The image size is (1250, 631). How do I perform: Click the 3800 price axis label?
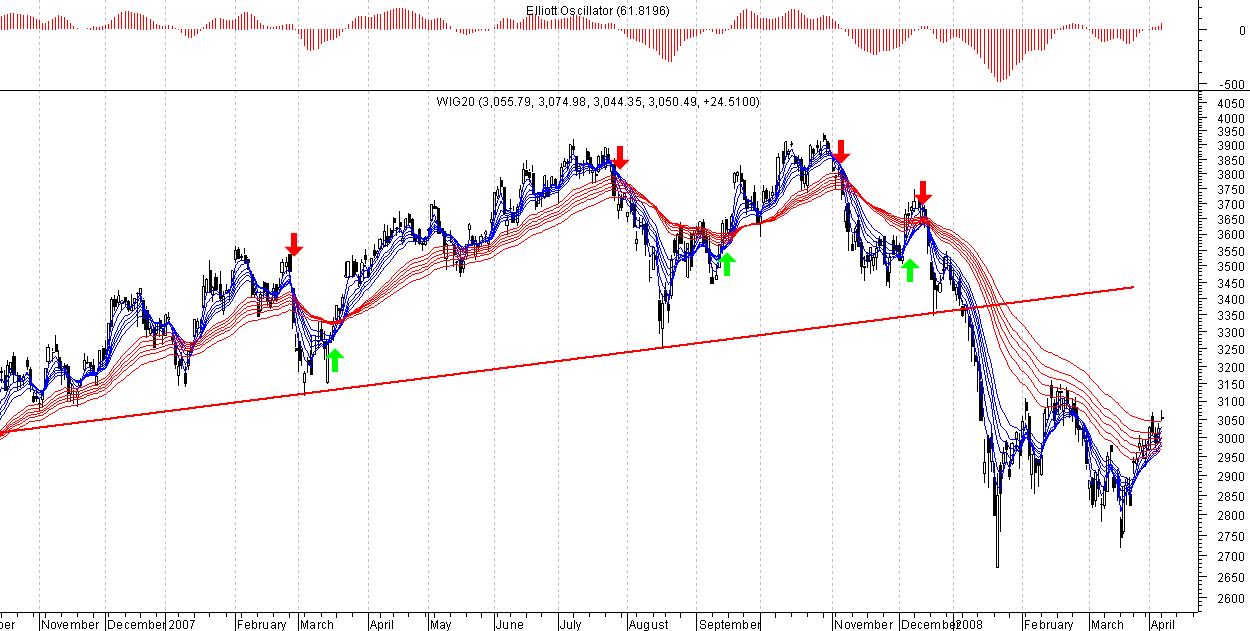coord(1231,177)
